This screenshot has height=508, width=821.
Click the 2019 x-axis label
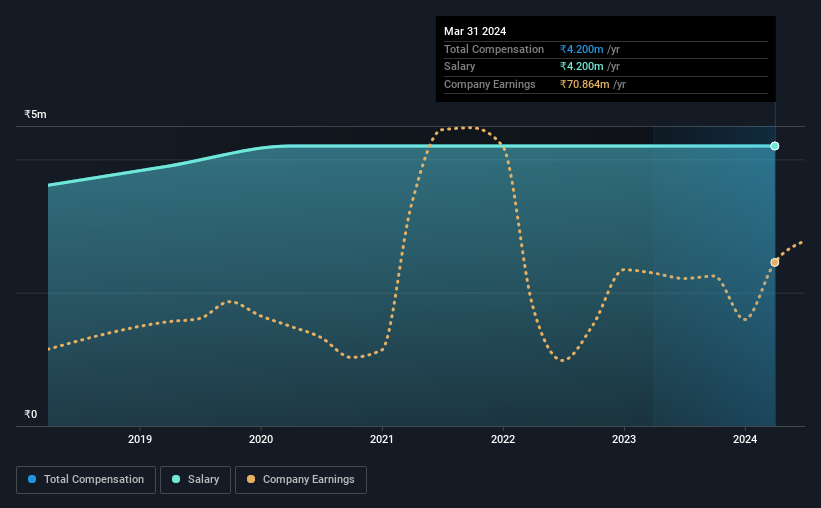pyautogui.click(x=140, y=439)
